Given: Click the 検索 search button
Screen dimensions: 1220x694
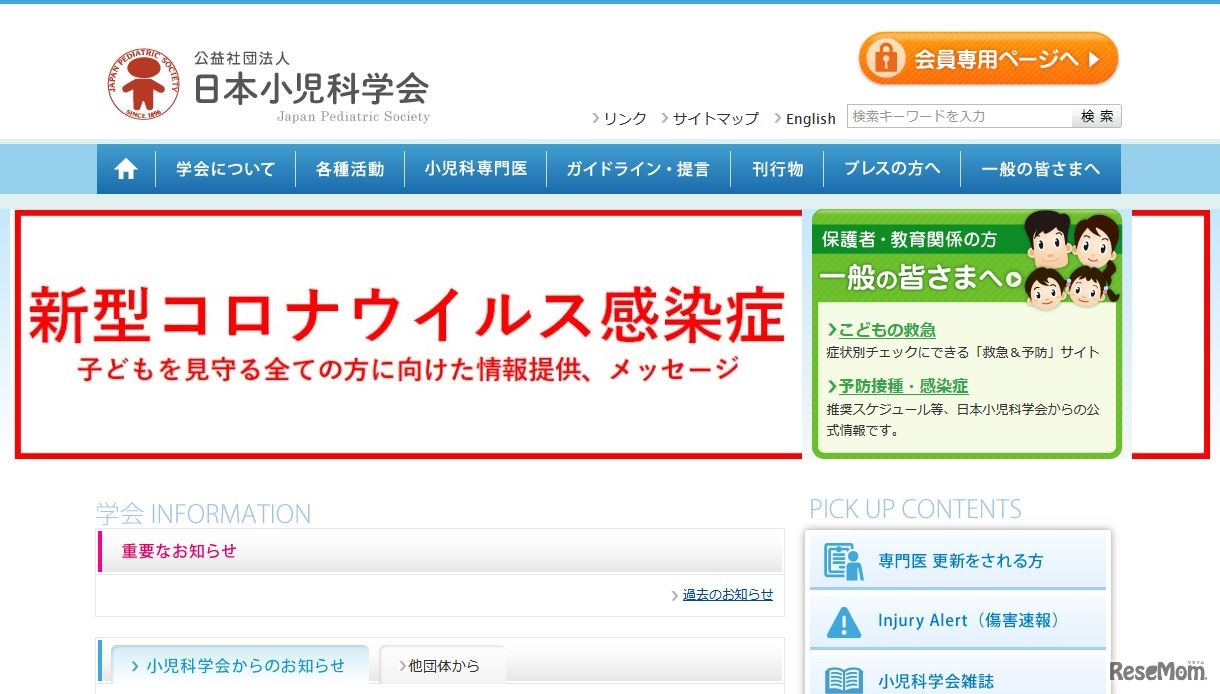Looking at the screenshot, I should point(1097,116).
